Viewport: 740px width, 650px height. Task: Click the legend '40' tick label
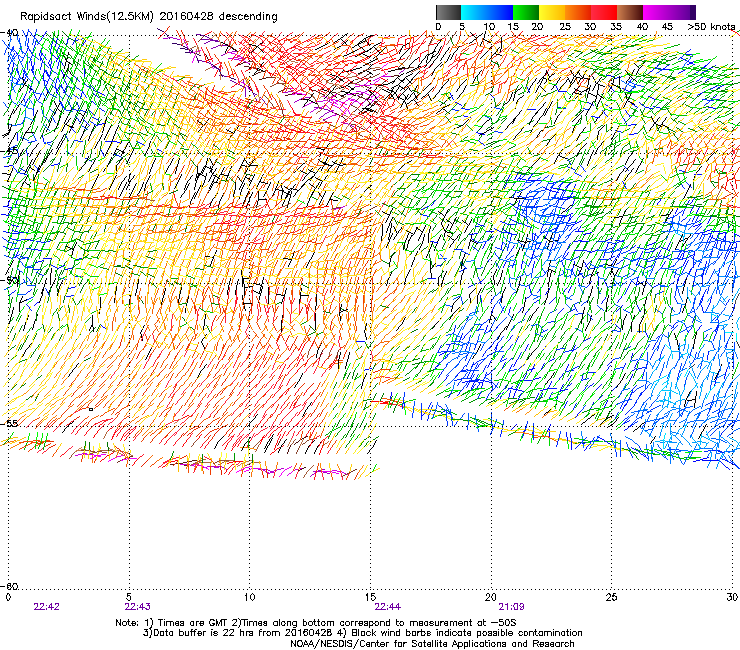[x=642, y=27]
